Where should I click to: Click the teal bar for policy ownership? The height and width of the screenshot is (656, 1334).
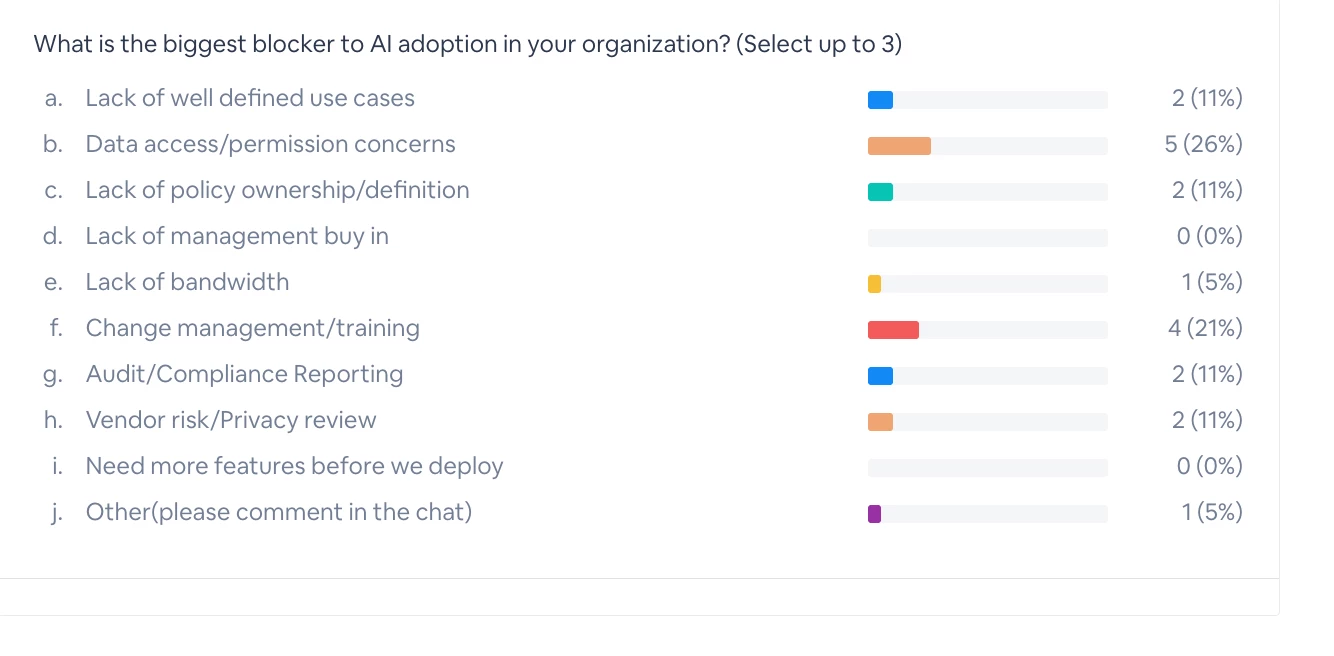pos(880,192)
